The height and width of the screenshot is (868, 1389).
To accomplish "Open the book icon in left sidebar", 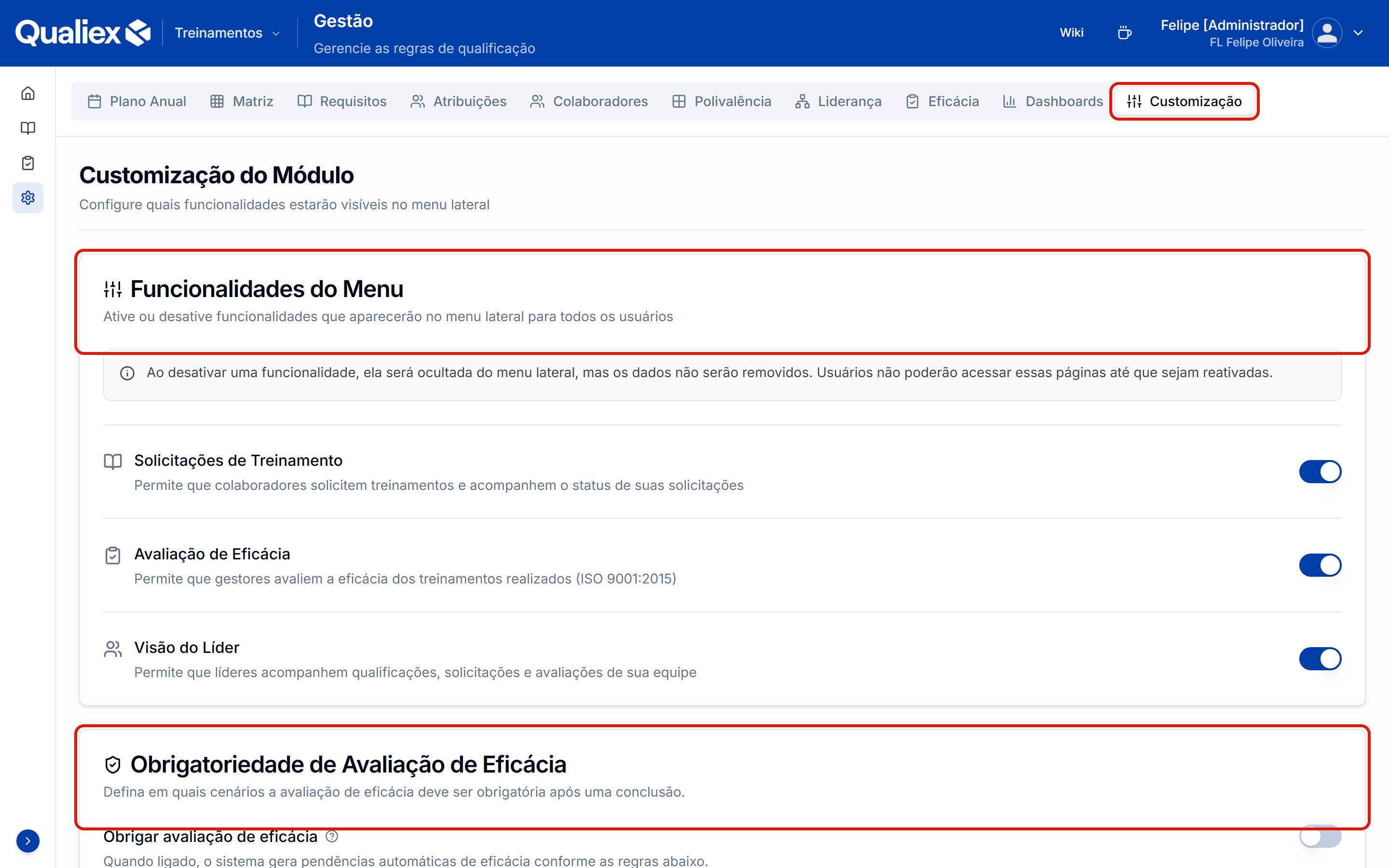I will 27,128.
